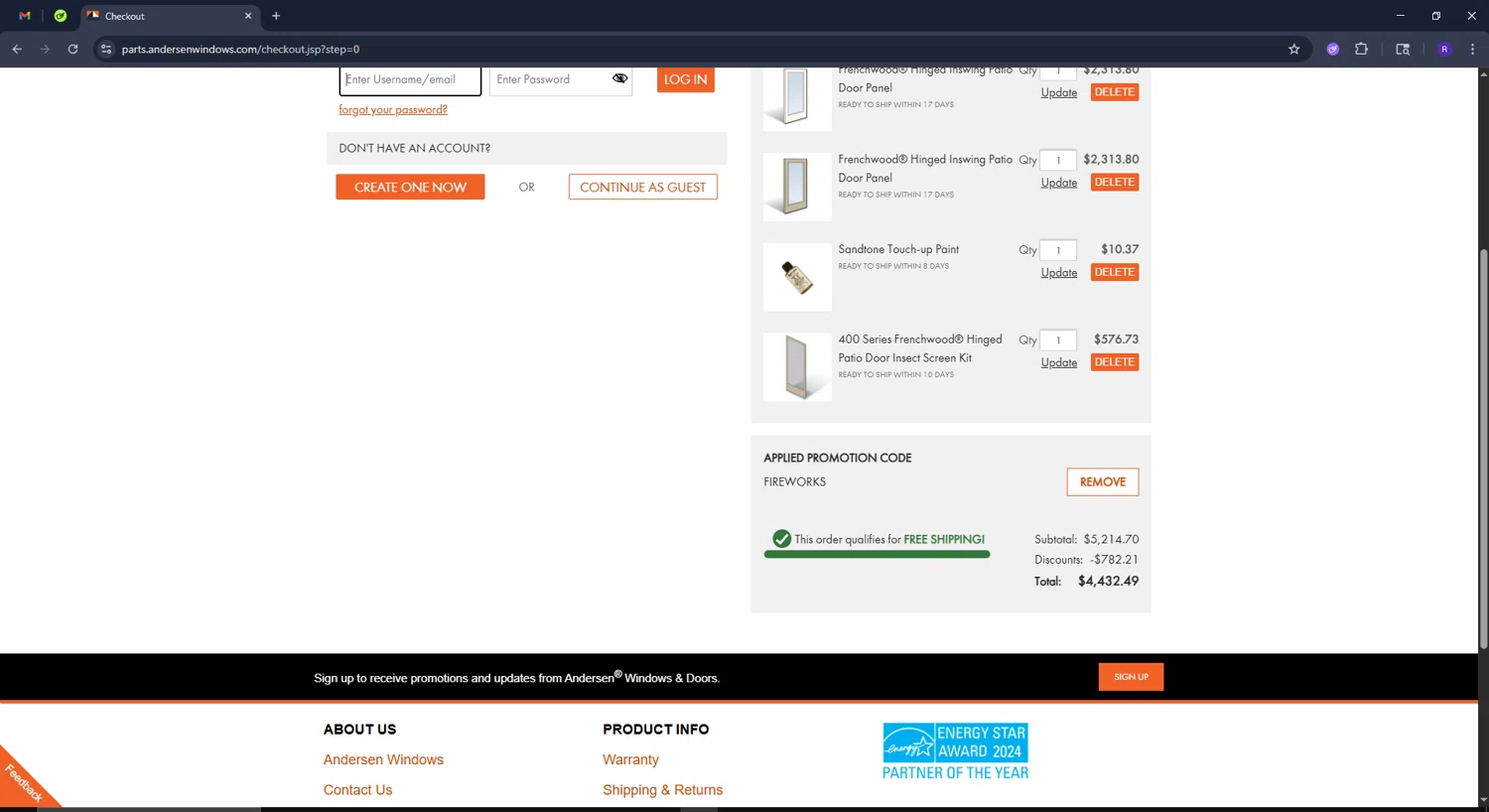The image size is (1489, 812).
Task: Open the Warranty footer link
Action: (x=630, y=759)
